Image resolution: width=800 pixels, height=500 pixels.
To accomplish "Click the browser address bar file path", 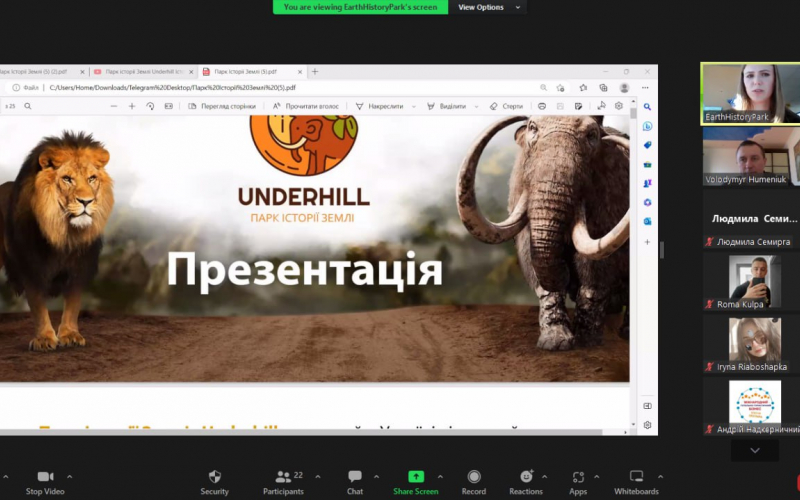I will click(x=172, y=88).
